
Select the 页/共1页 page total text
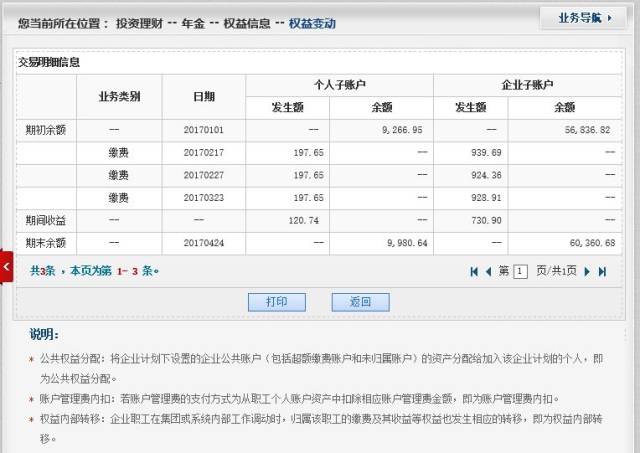(x=556, y=271)
